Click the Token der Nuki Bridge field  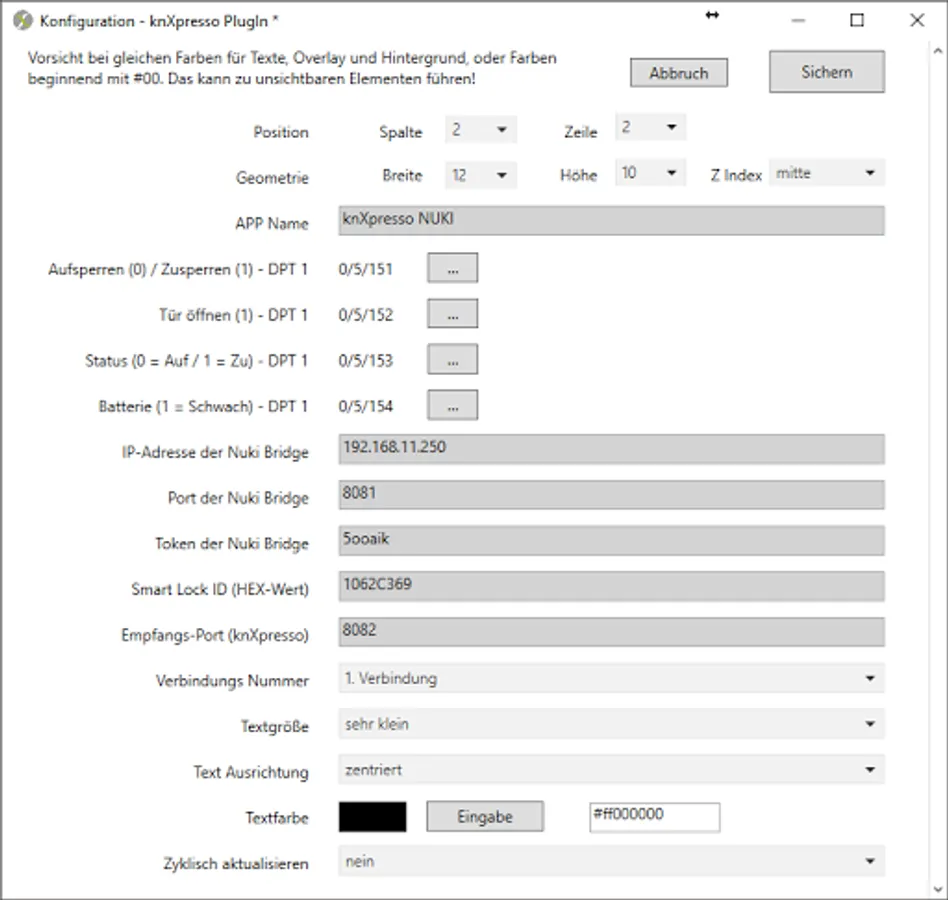[x=611, y=540]
